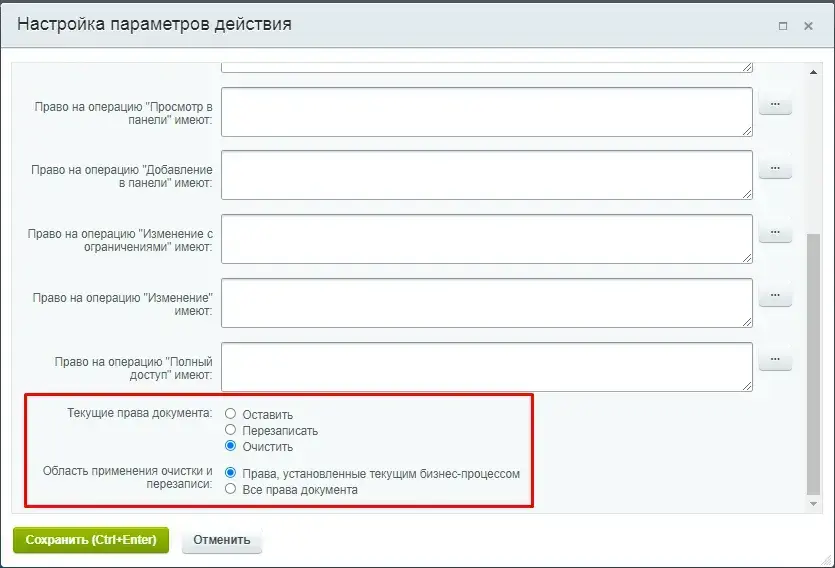Select "Оставить" for current document rights
This screenshot has width=835, height=568.
point(230,414)
